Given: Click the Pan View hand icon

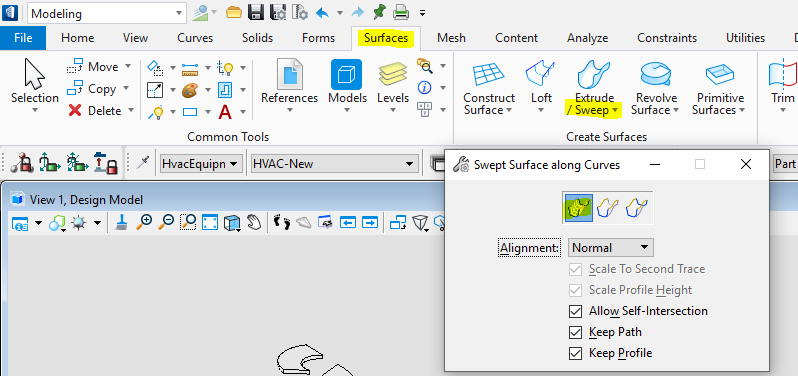Looking at the screenshot, I should click(x=253, y=222).
